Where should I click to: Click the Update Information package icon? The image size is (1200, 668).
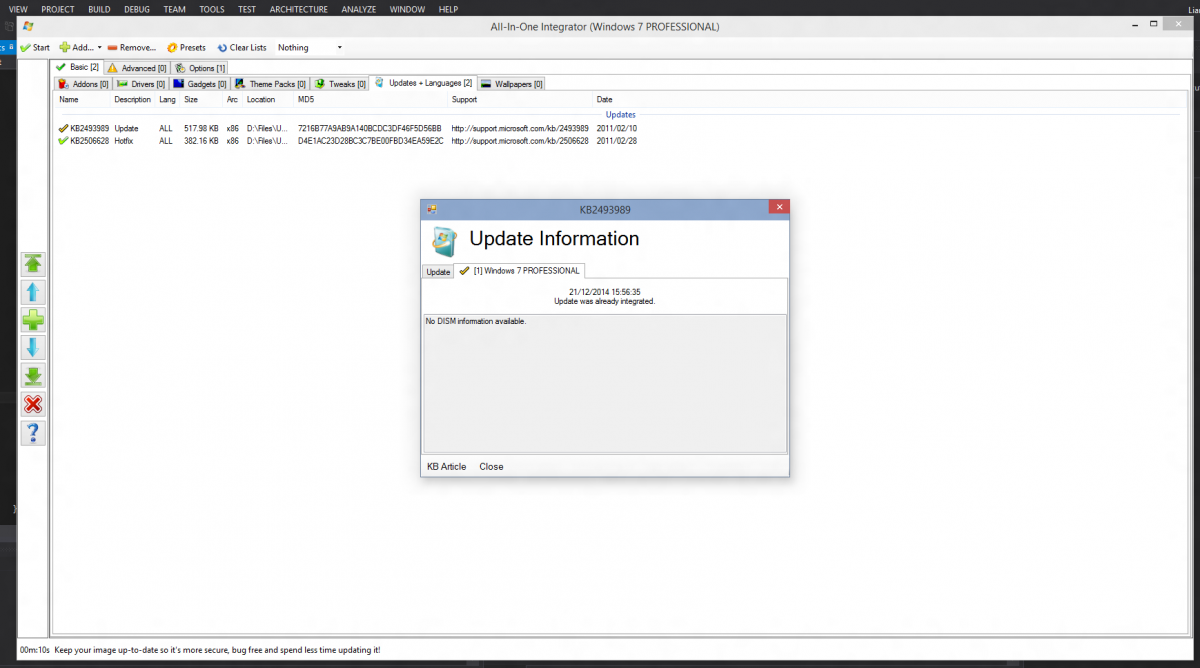pyautogui.click(x=444, y=241)
